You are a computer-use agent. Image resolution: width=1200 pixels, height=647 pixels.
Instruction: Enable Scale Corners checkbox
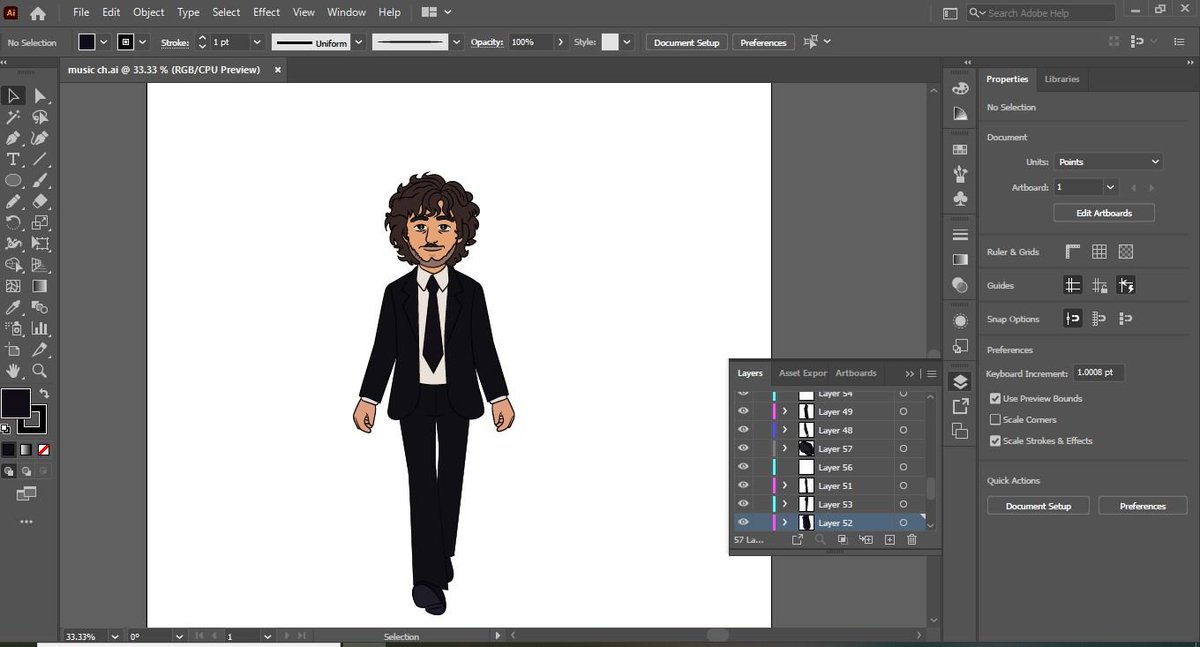click(995, 420)
